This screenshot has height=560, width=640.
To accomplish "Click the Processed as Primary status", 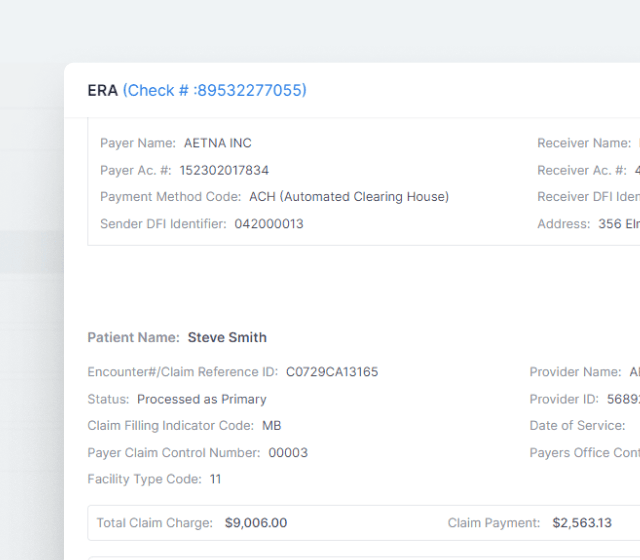I will pyautogui.click(x=202, y=399).
